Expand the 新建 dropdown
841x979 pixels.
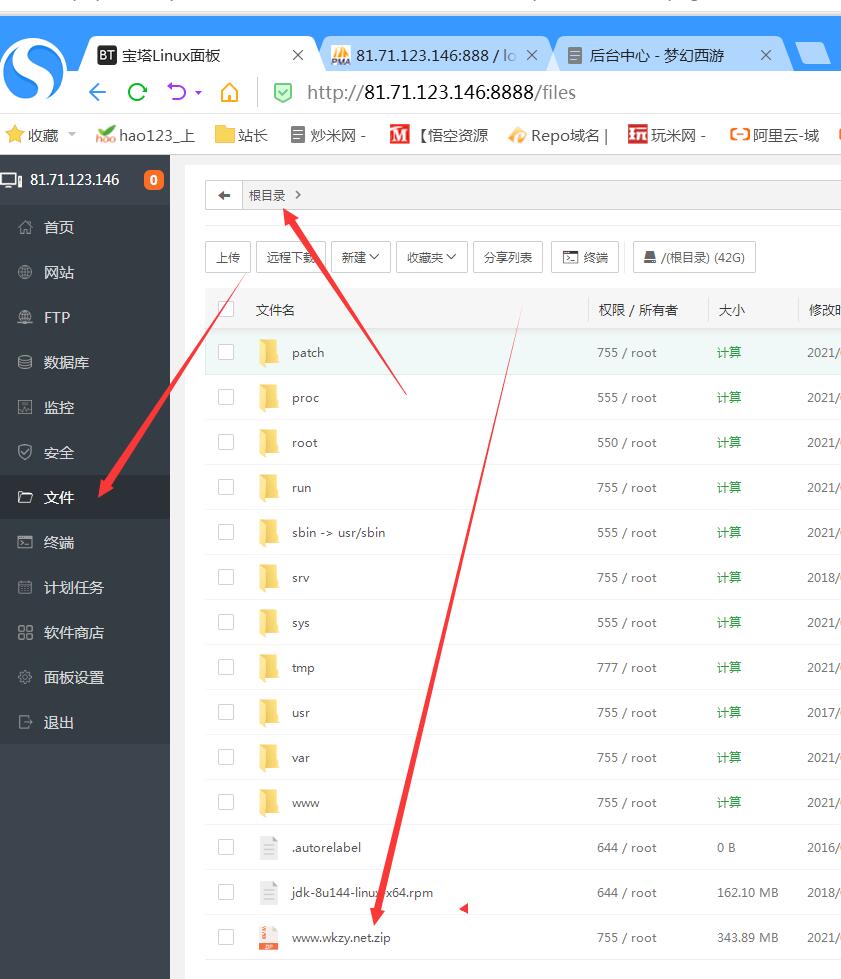[360, 257]
